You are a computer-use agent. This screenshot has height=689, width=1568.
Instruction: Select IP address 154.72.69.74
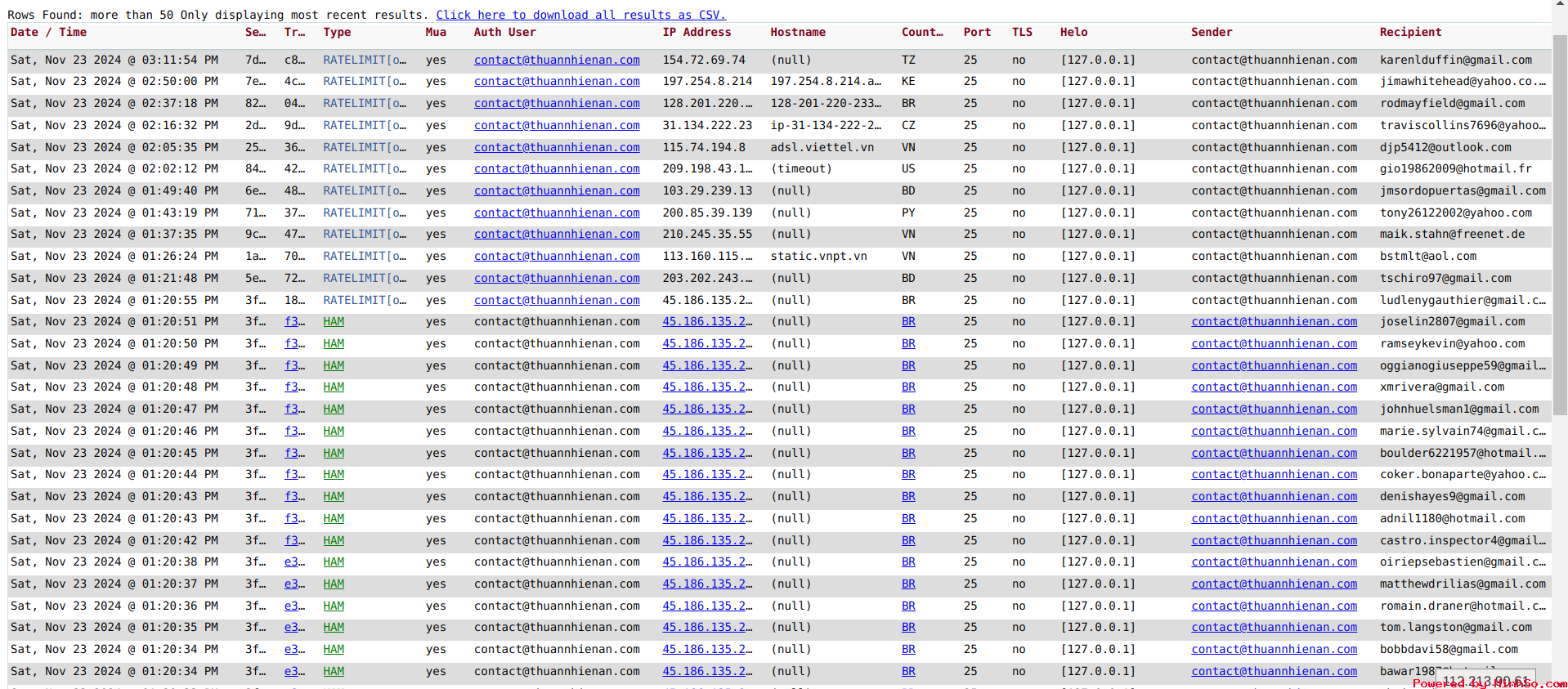(x=704, y=60)
